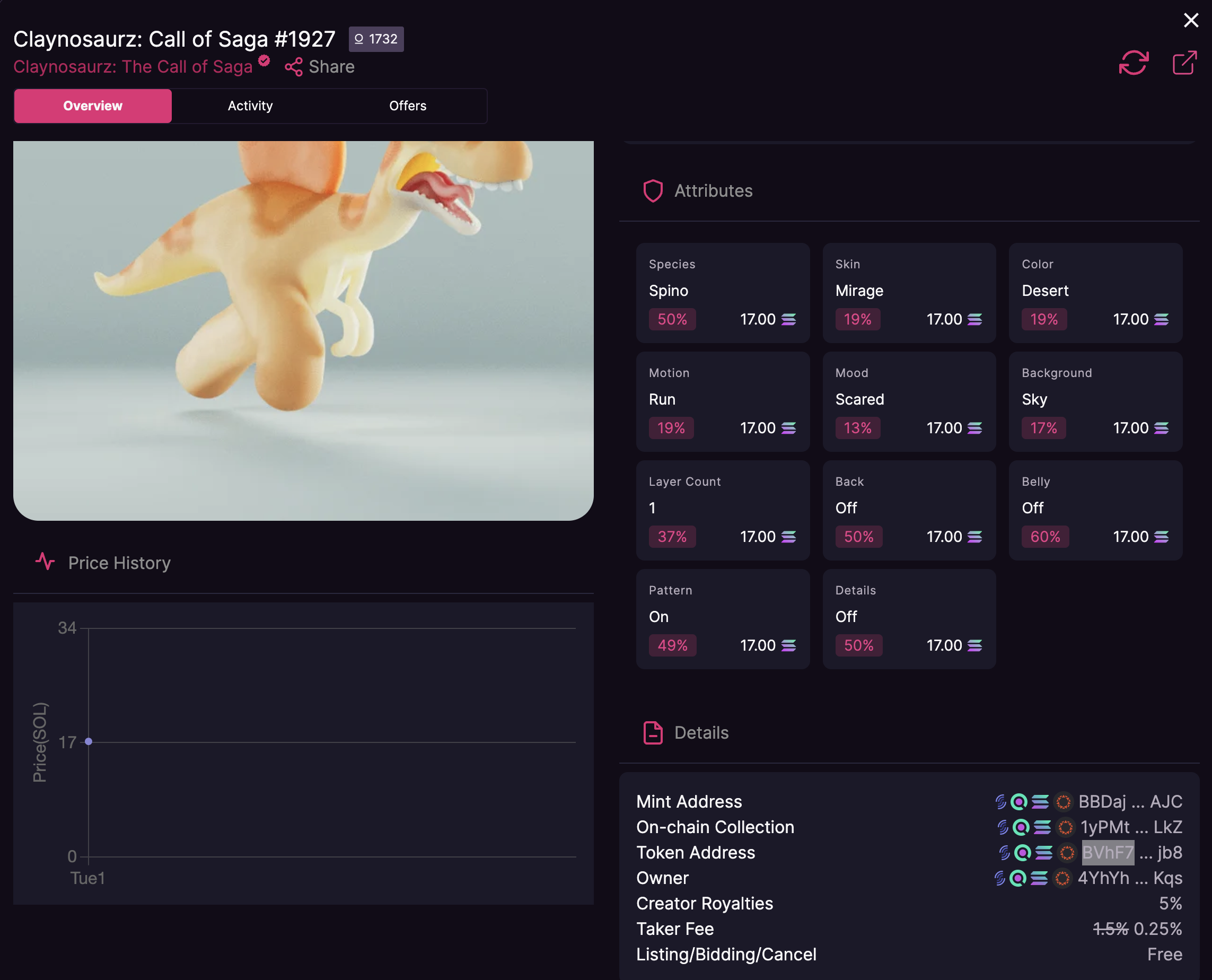
Task: Open Mint Address in green Solscan icon
Action: (1018, 802)
